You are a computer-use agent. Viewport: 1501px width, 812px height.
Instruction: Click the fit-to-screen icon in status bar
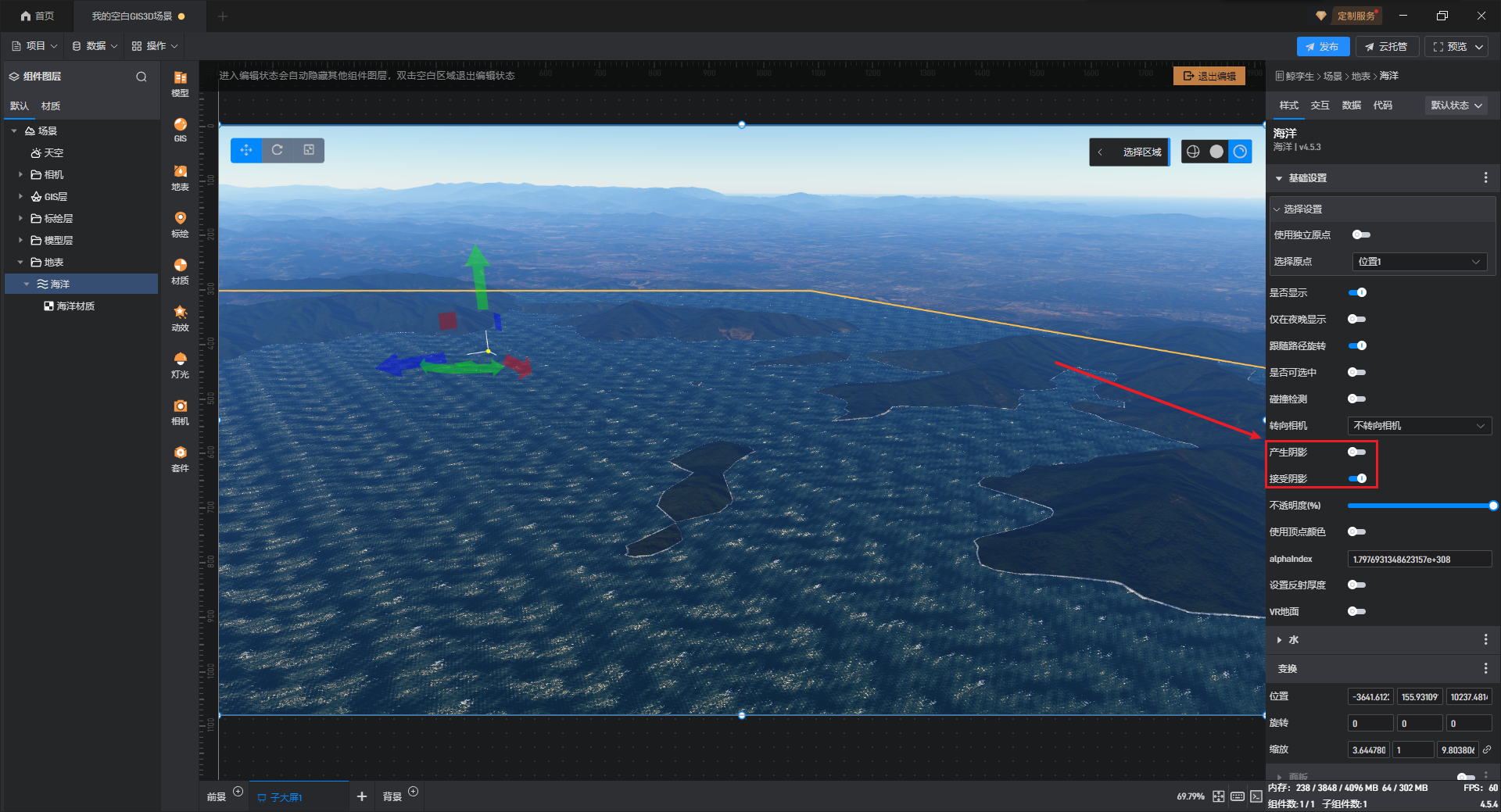1218,796
